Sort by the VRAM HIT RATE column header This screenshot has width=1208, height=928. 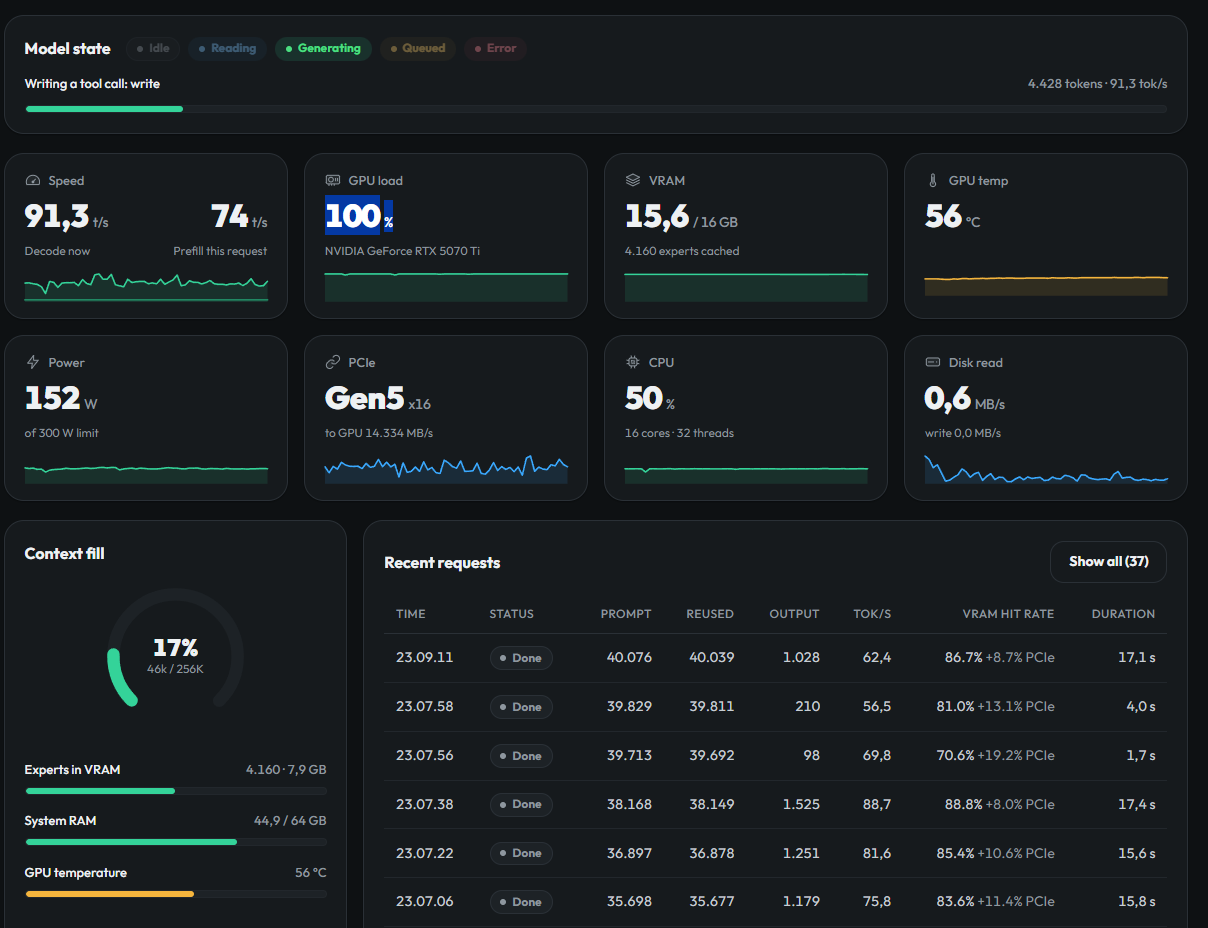tap(1008, 614)
